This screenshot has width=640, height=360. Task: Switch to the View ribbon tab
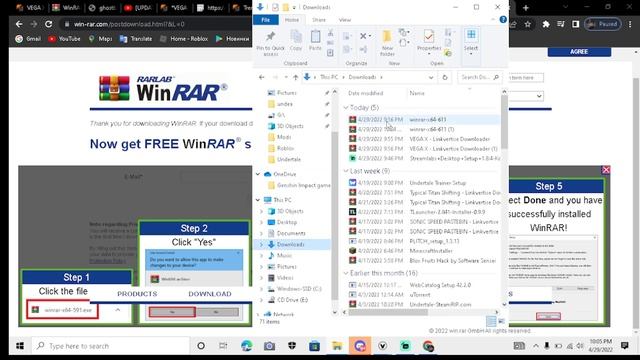pyautogui.click(x=345, y=20)
